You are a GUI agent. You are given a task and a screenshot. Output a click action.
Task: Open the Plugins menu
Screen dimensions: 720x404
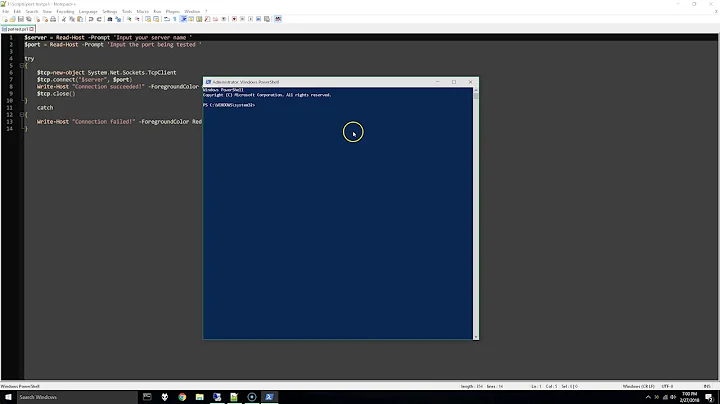[x=173, y=11]
